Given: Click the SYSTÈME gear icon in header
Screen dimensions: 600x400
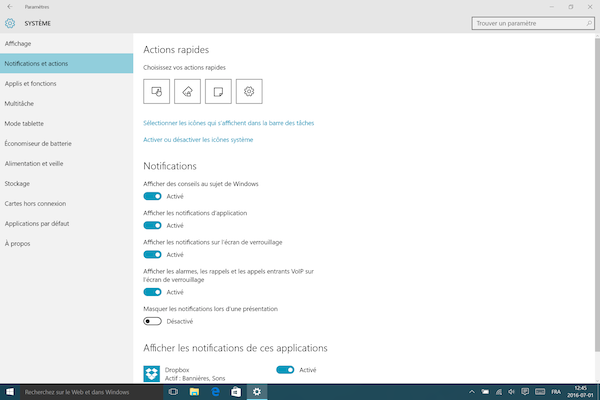Looking at the screenshot, I should tap(10, 23).
